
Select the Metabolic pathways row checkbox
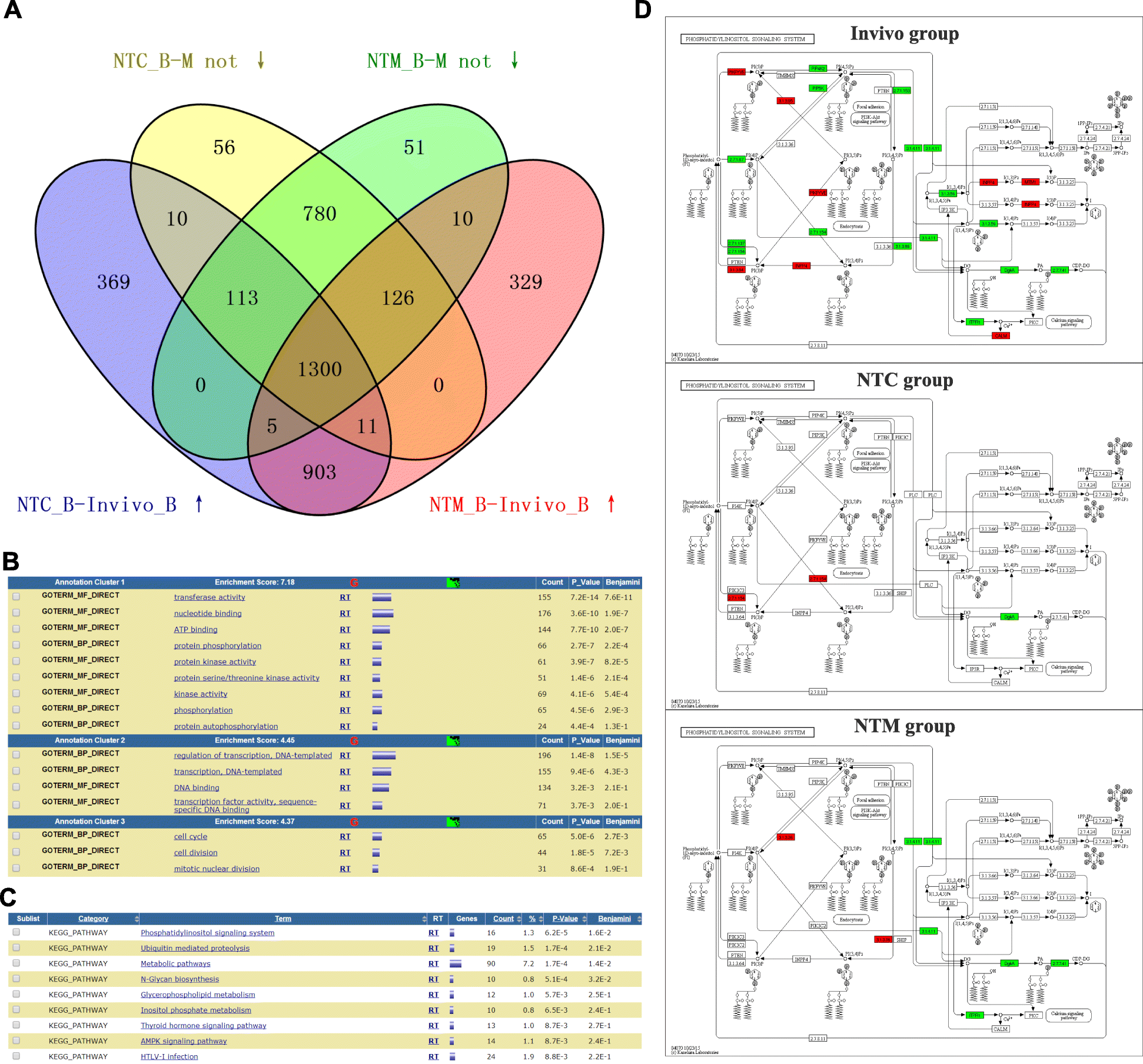pyautogui.click(x=16, y=963)
